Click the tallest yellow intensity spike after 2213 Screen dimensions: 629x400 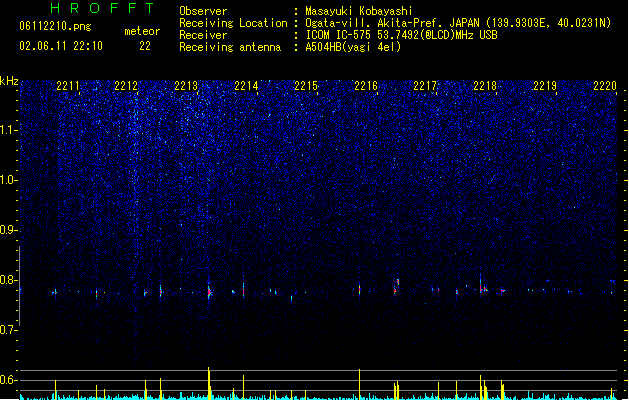click(209, 383)
